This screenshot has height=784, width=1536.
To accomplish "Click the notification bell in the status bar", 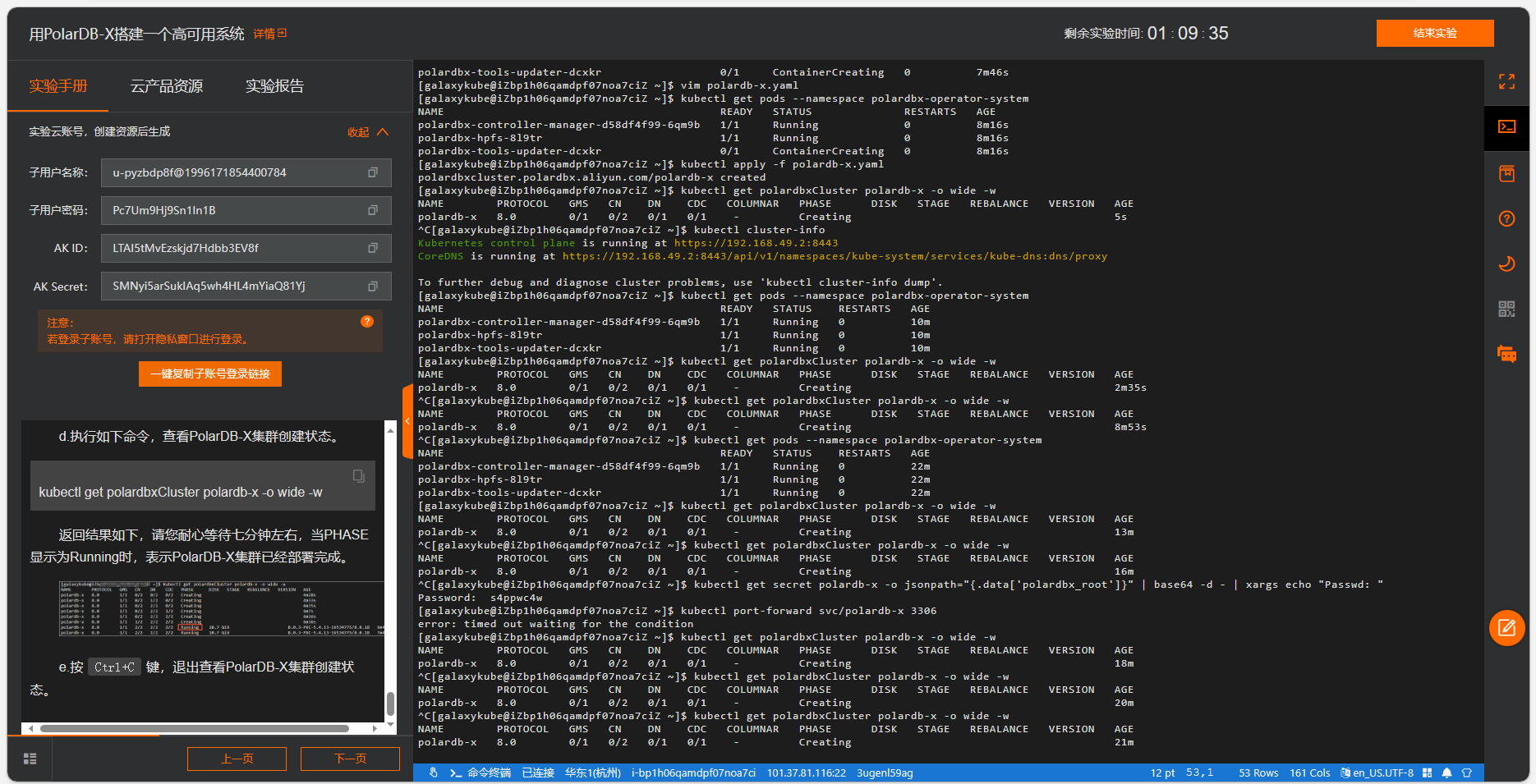I will [1447, 773].
